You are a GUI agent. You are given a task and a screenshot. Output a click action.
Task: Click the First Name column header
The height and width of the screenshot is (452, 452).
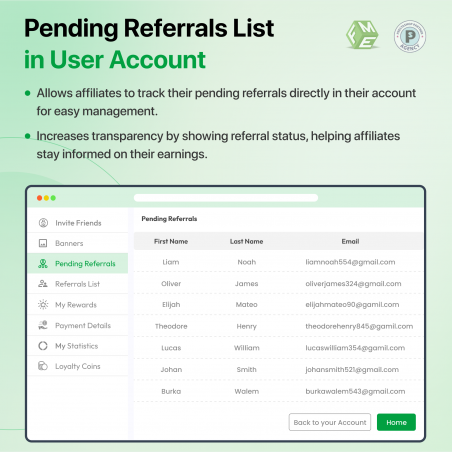click(171, 241)
